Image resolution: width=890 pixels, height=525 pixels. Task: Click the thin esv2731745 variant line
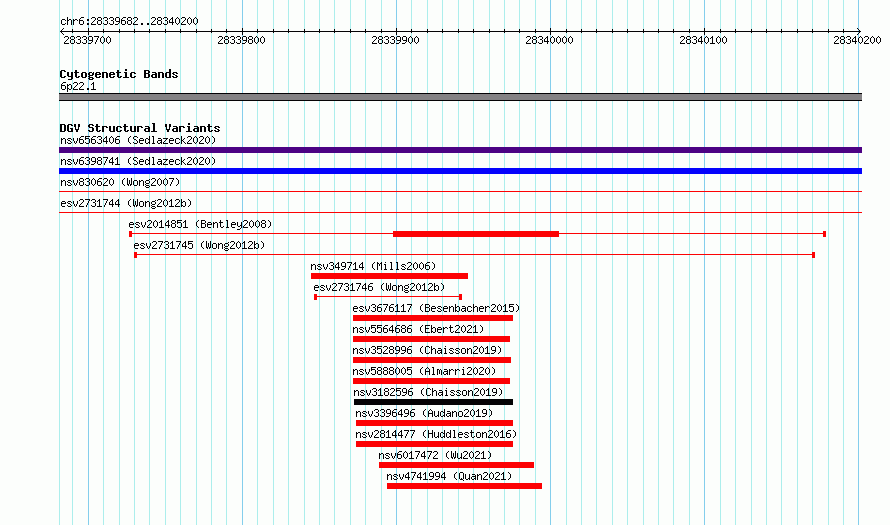475,255
